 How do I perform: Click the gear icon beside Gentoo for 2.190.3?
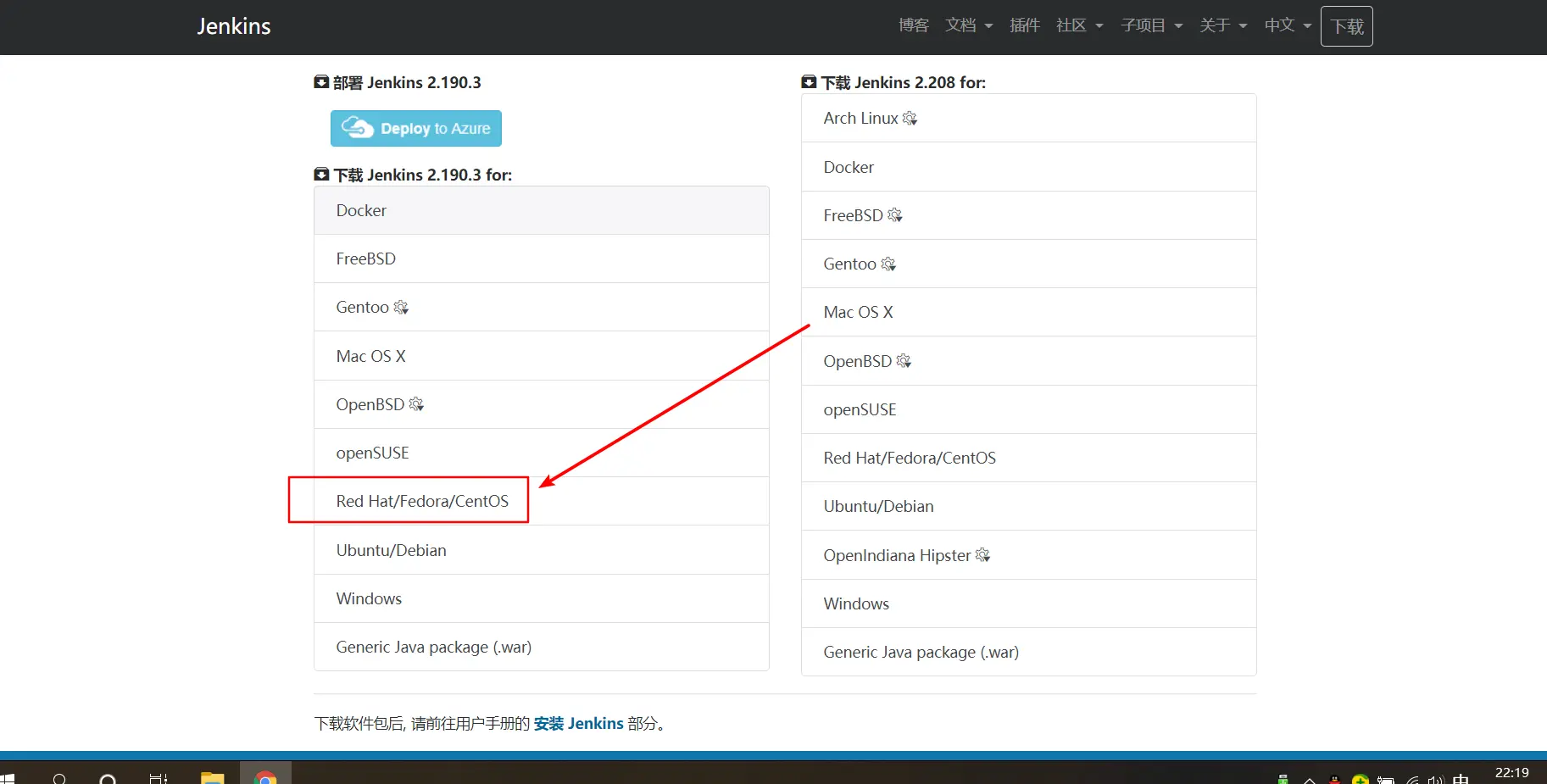[401, 308]
